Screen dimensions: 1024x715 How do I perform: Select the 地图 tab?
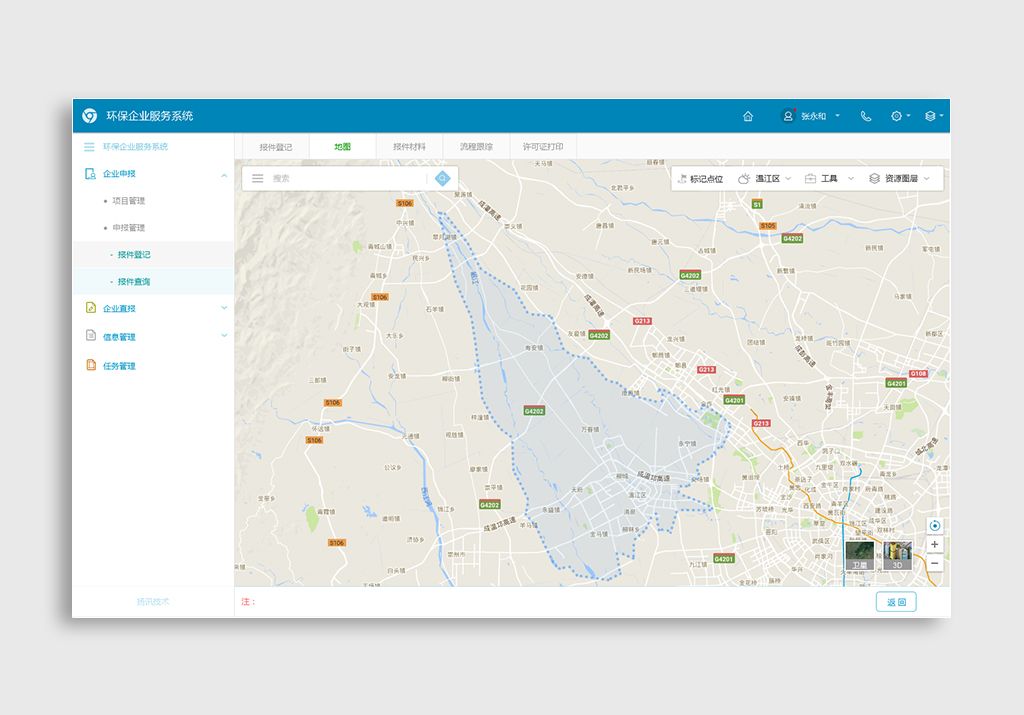pyautogui.click(x=342, y=147)
